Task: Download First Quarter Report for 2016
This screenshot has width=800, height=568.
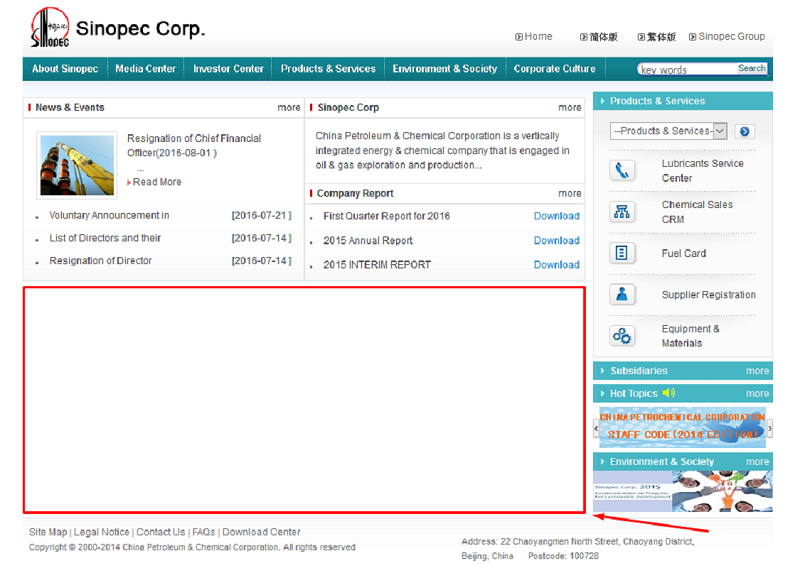Action: [557, 216]
